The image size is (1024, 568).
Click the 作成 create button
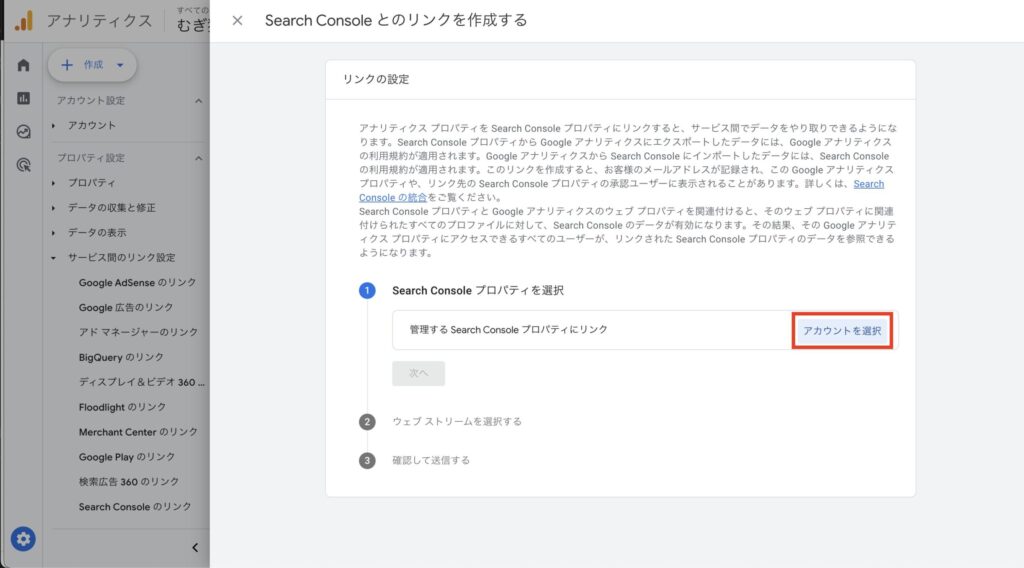[92, 65]
